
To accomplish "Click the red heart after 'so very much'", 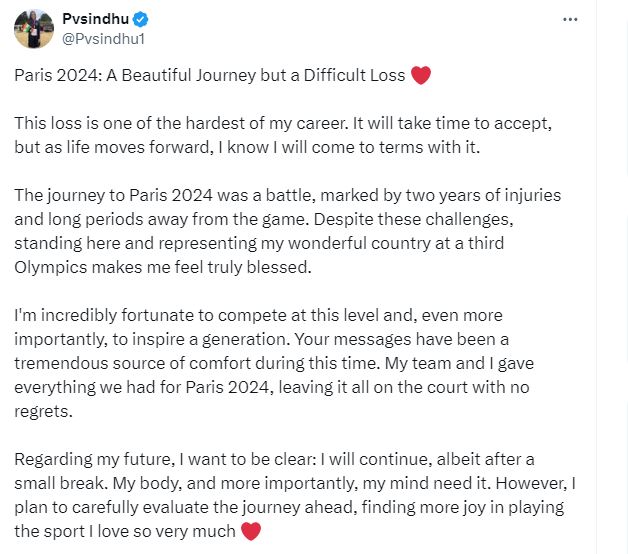I will [x=251, y=531].
